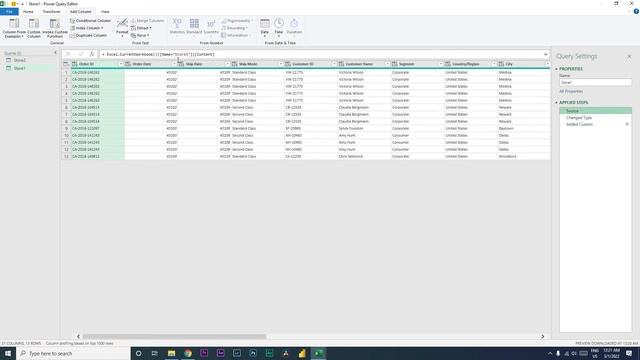Collapse the Queries pane
This screenshot has width=640, height=360.
click(x=56, y=53)
